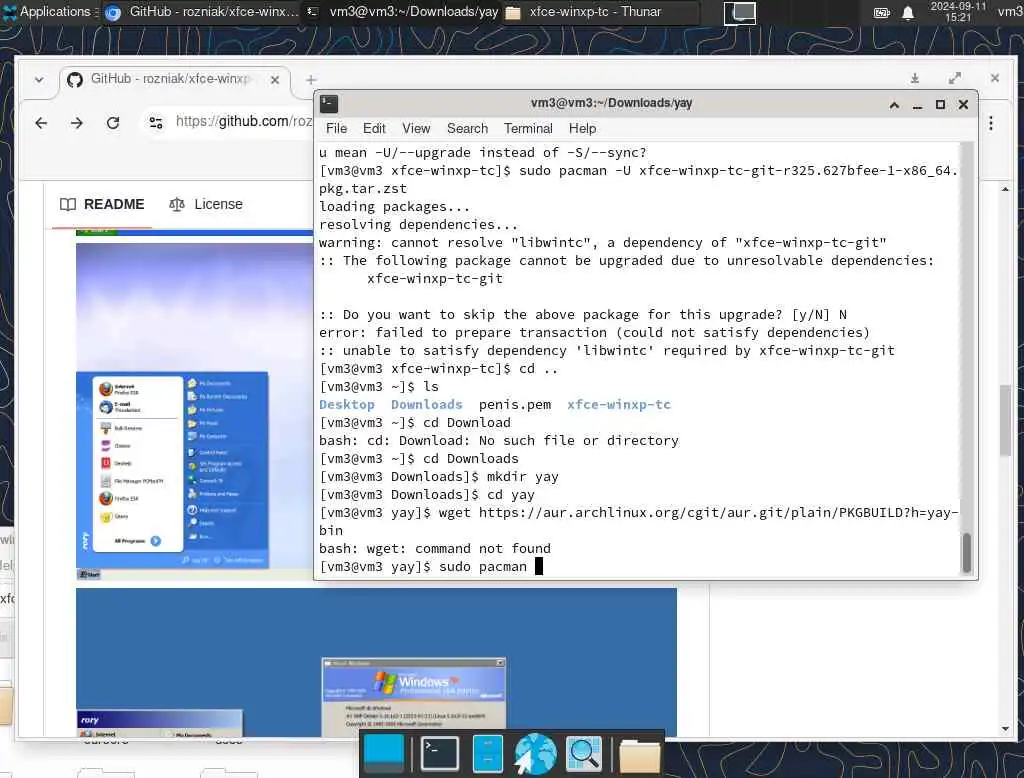Open the home folder icon in the dock

(639, 755)
